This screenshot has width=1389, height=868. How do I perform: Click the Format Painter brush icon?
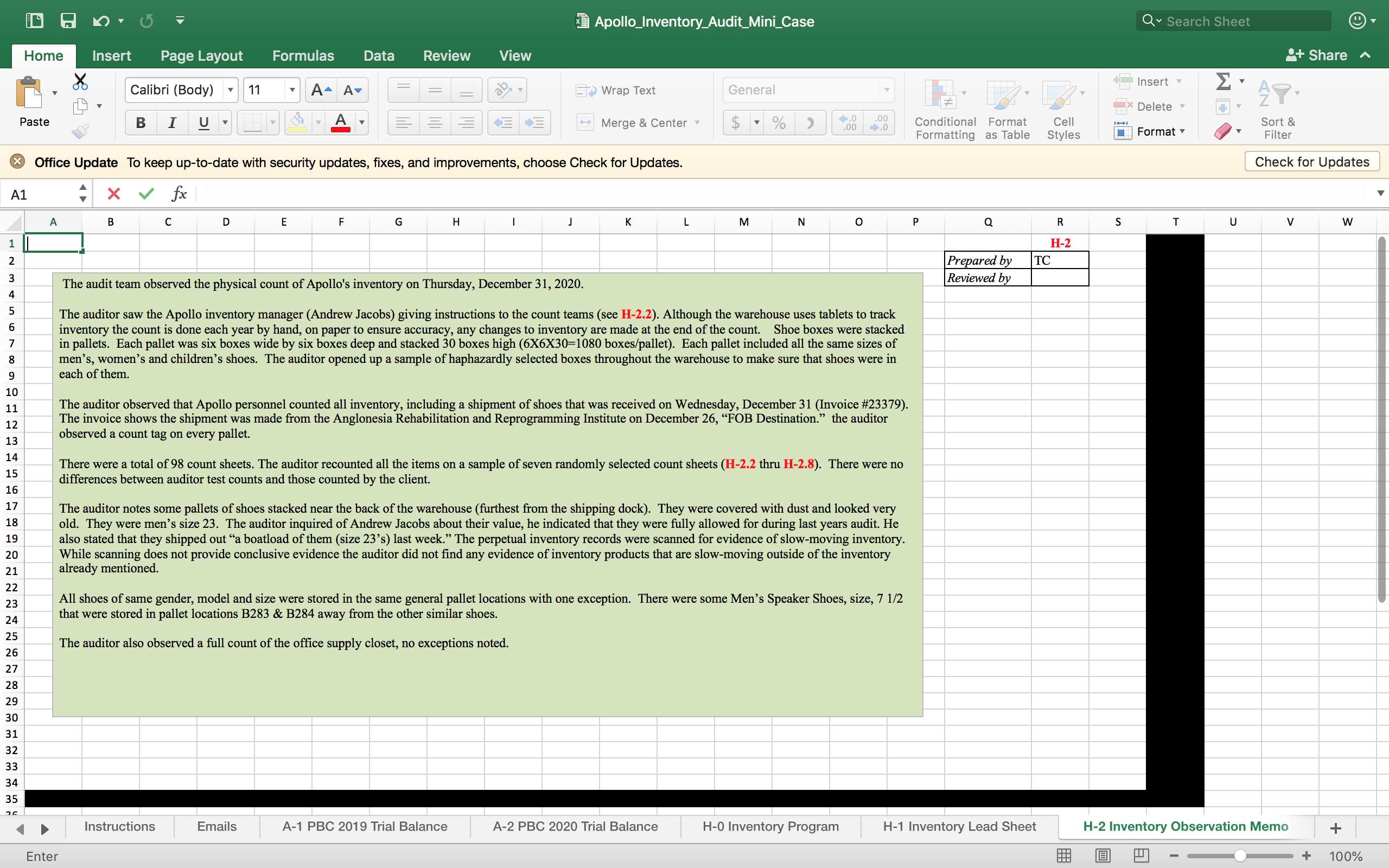pyautogui.click(x=80, y=131)
